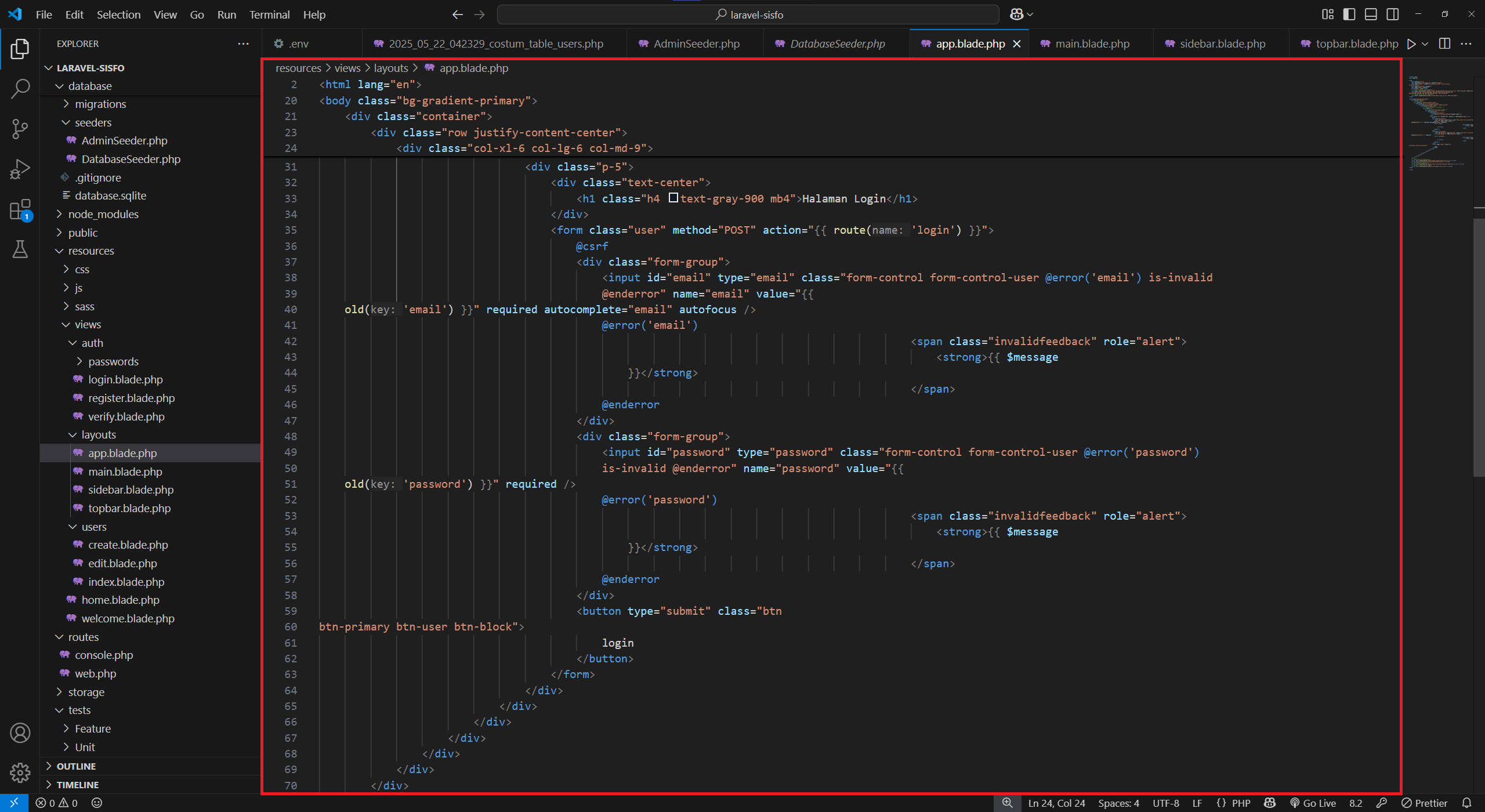Viewport: 1485px width, 812px height.
Task: Expand the node_modules folder
Action: coord(103,214)
